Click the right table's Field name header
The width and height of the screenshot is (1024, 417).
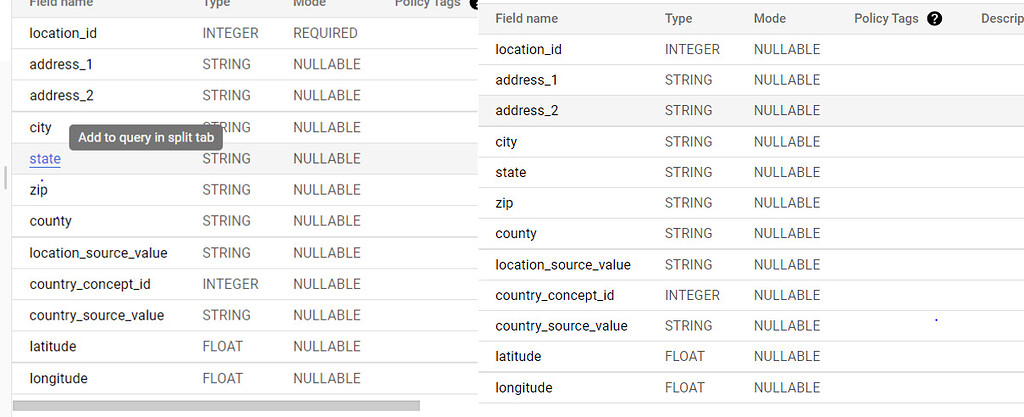coord(527,19)
